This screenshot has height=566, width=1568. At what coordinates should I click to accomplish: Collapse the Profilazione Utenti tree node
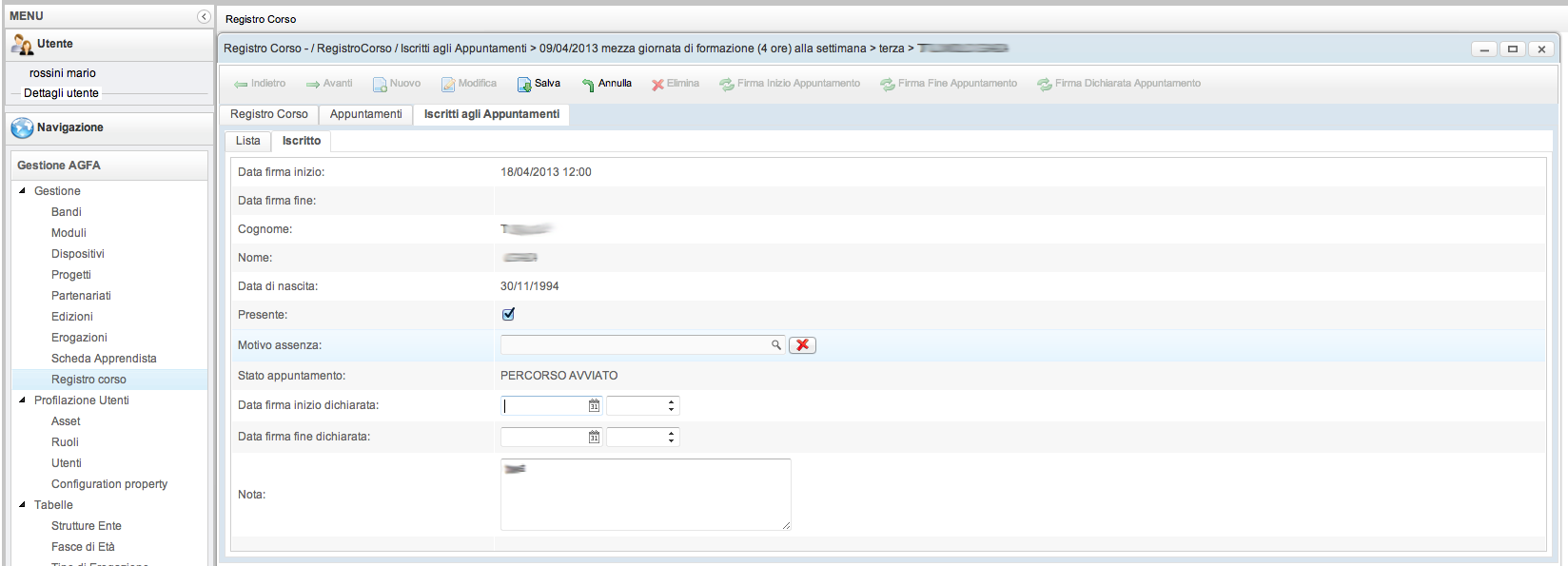pyautogui.click(x=23, y=400)
